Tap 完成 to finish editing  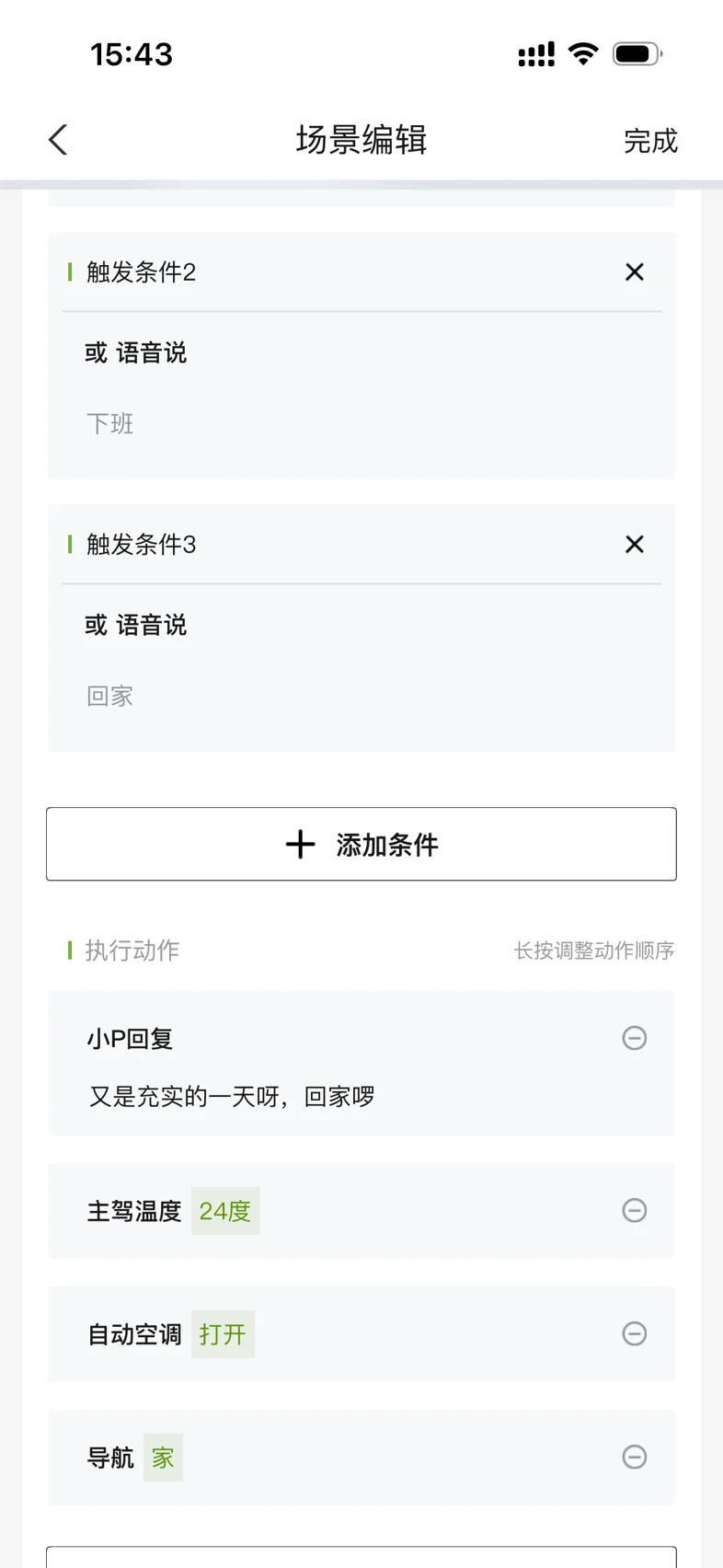pos(650,141)
